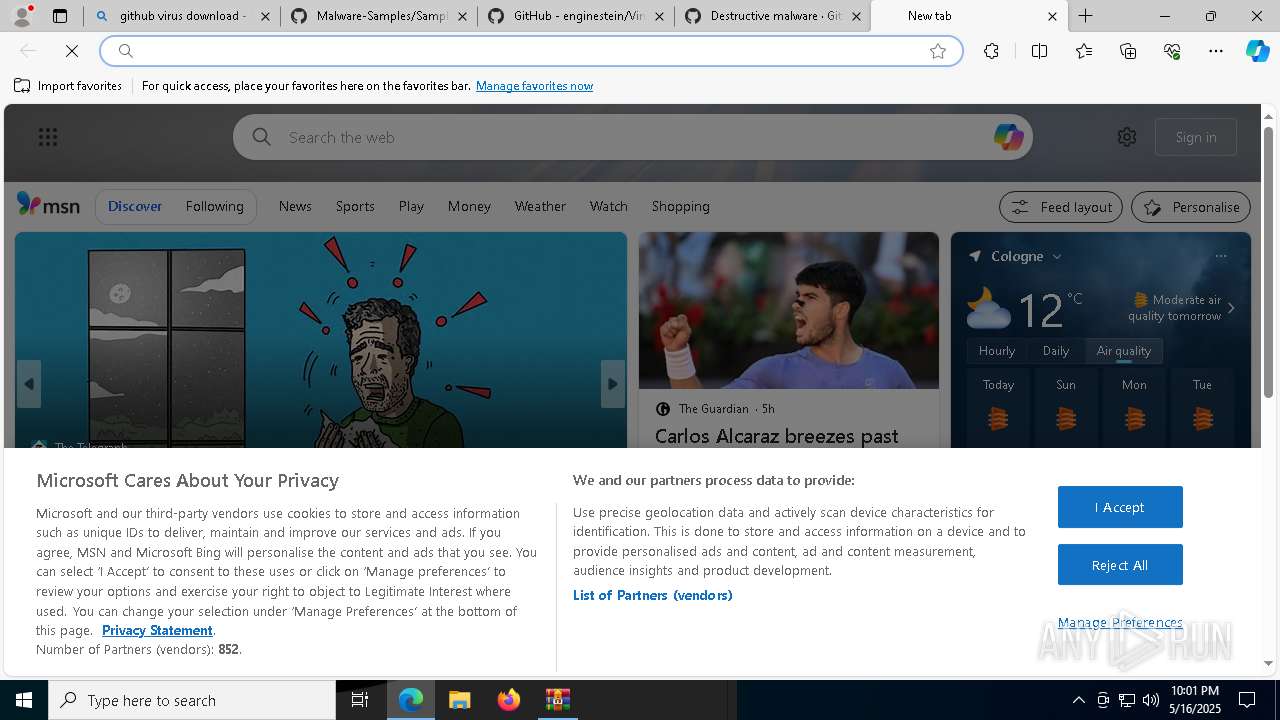Select Daily weather view

(1056, 351)
